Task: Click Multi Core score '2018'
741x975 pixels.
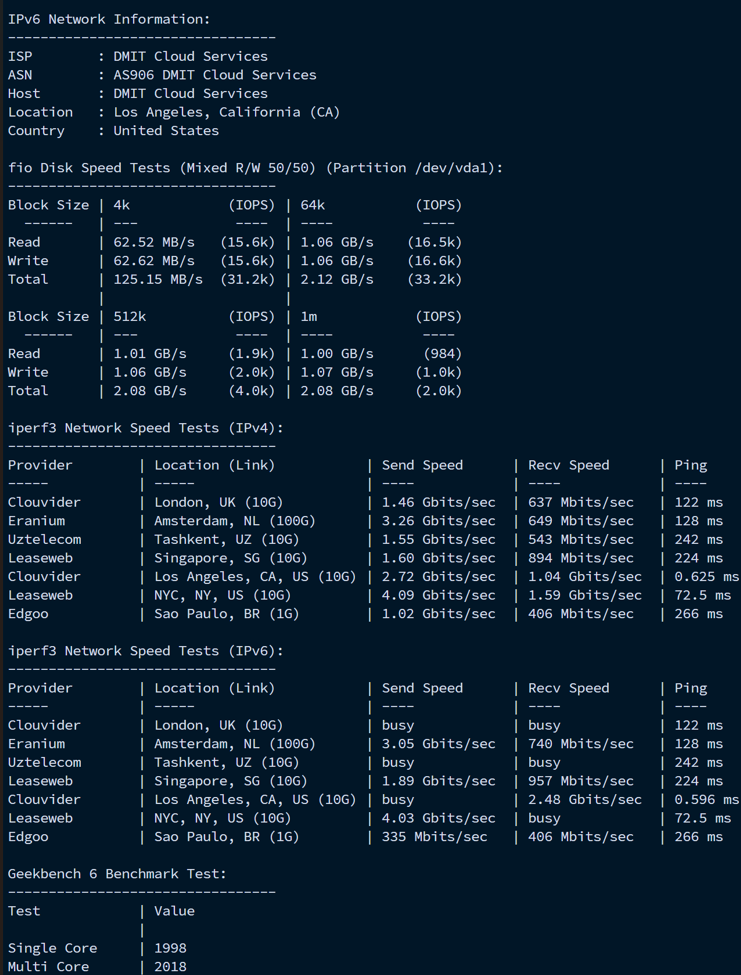Action: (170, 967)
